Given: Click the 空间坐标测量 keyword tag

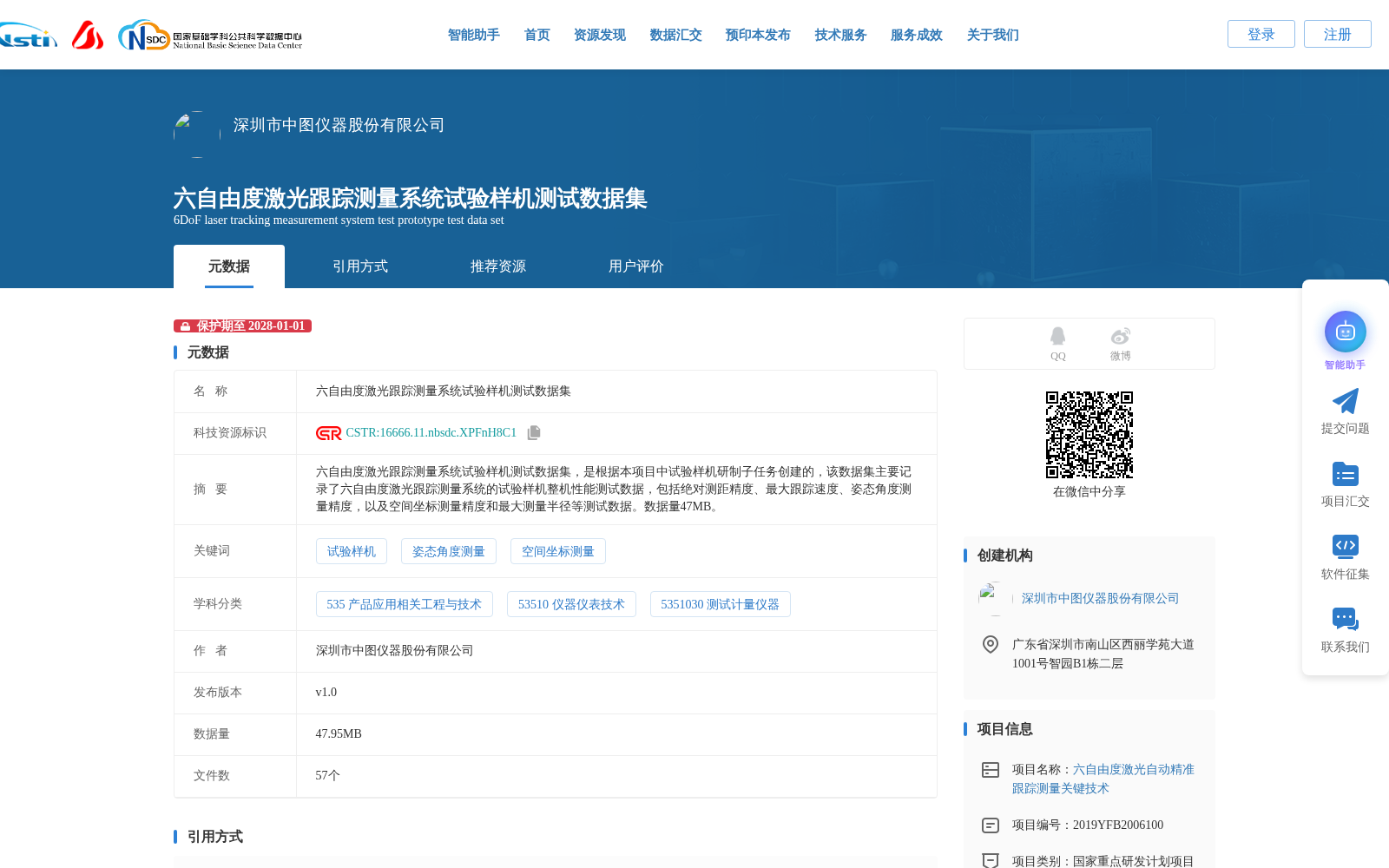Looking at the screenshot, I should tap(558, 551).
